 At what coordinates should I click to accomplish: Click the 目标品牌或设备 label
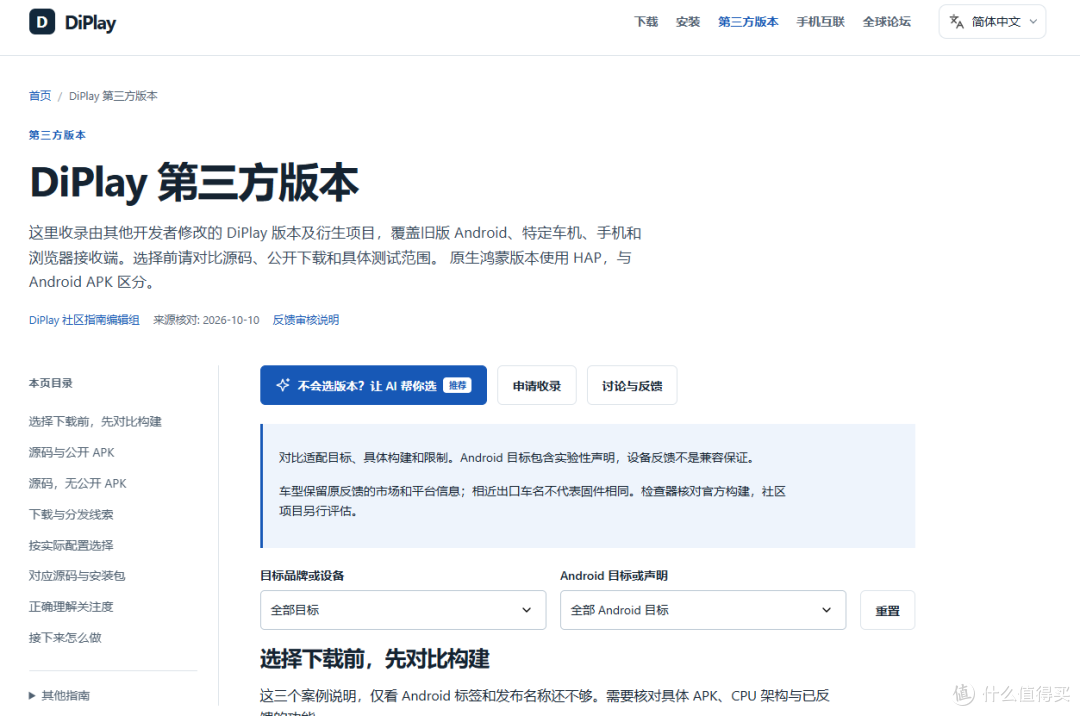tap(302, 576)
